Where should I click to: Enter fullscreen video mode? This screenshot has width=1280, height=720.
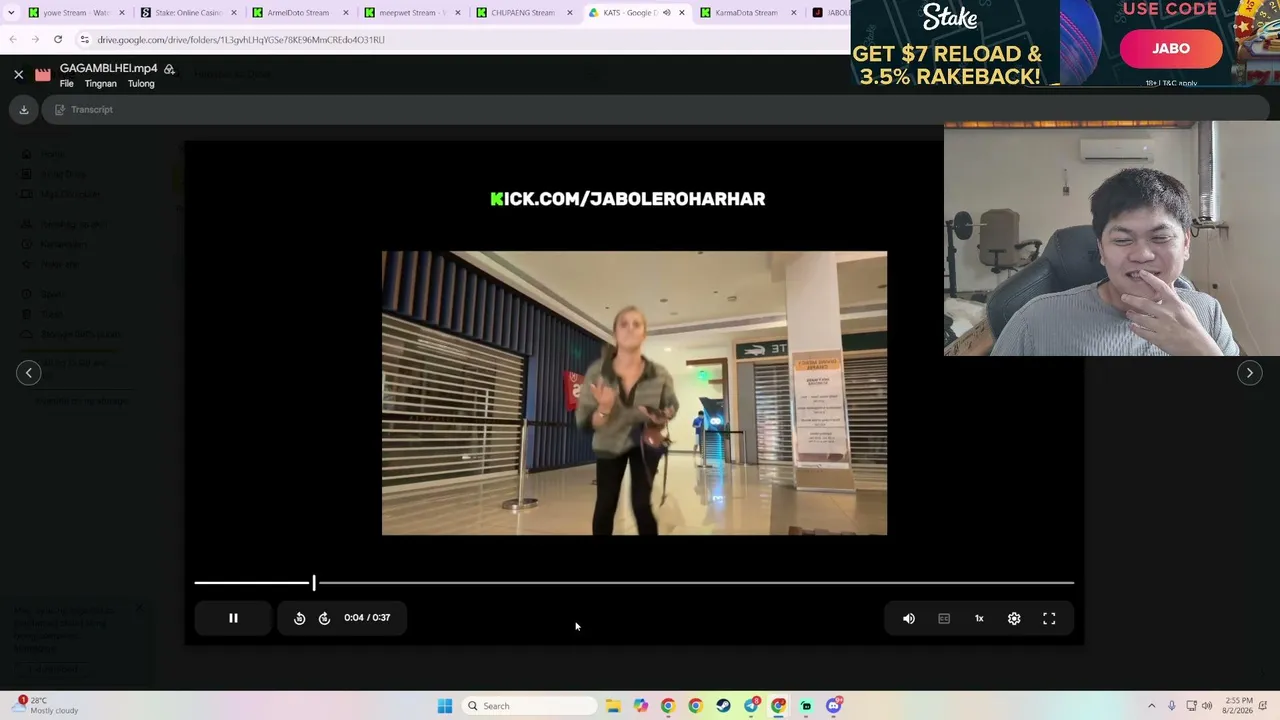[1049, 619]
